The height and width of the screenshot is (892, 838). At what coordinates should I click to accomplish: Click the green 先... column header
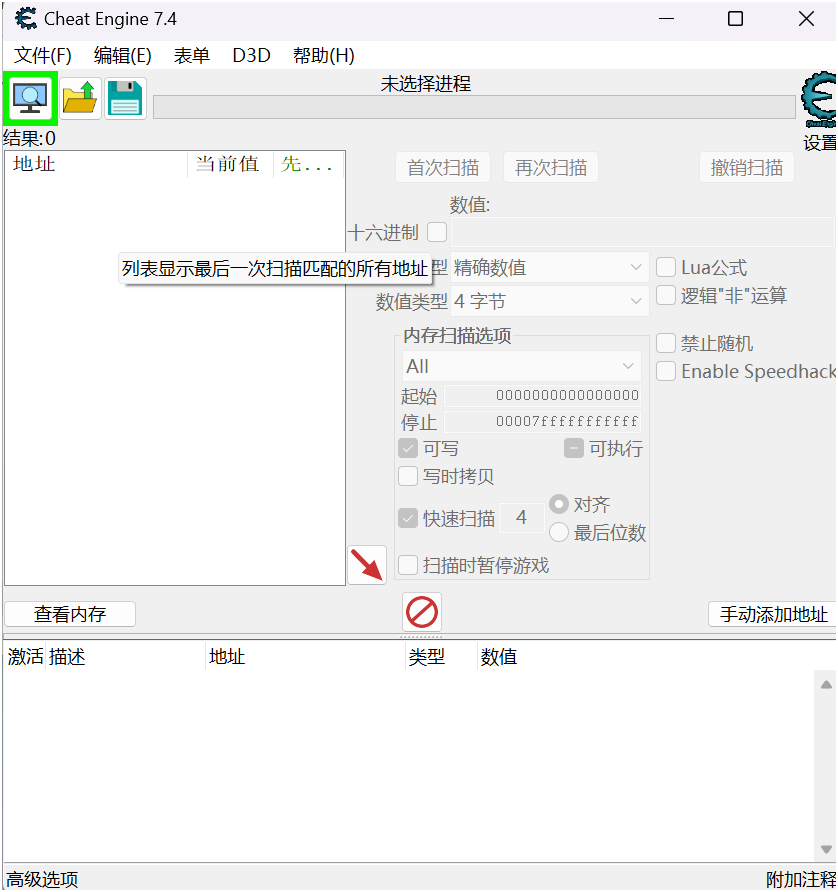click(309, 164)
